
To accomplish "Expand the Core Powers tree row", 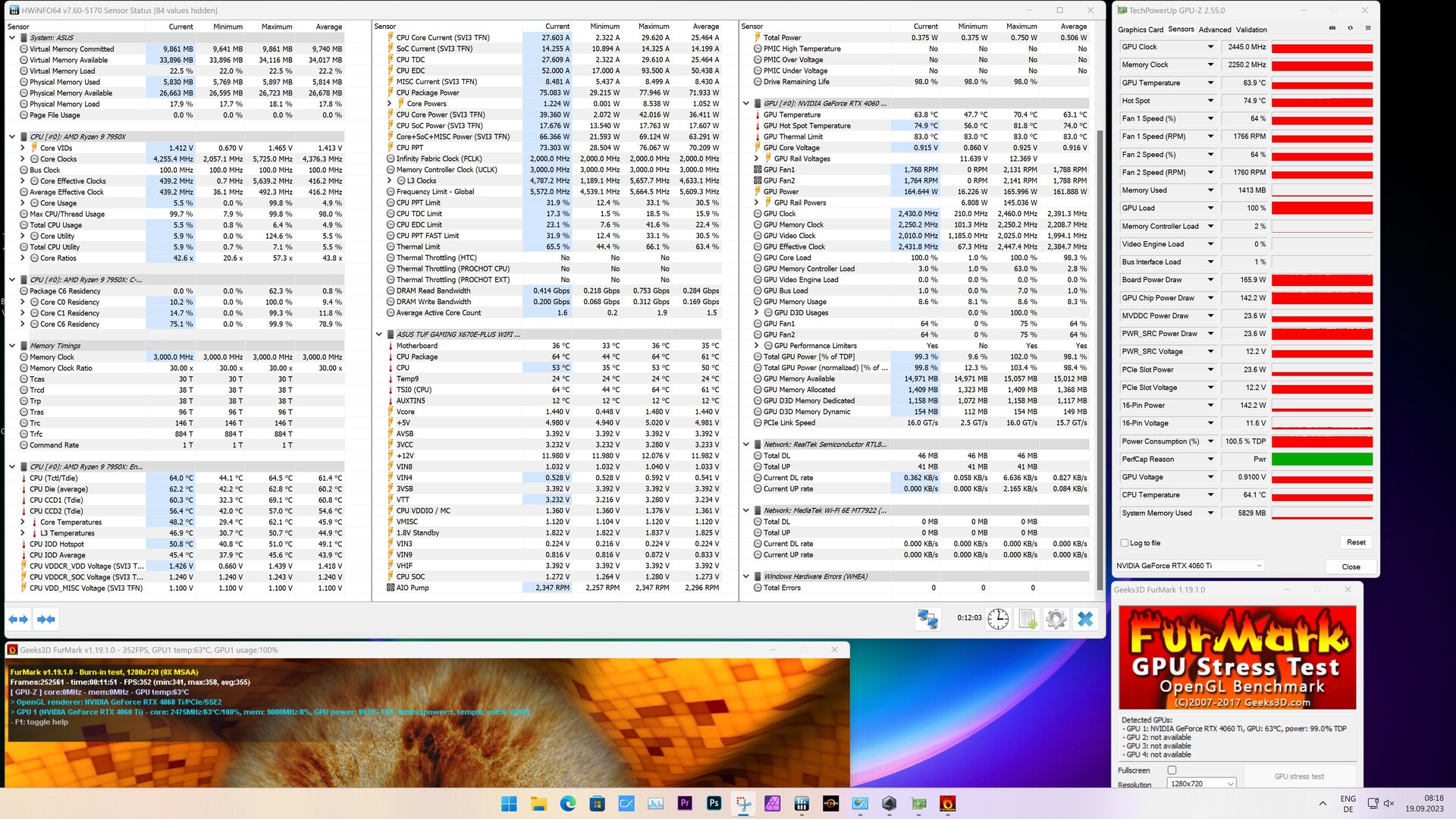I will coord(390,104).
